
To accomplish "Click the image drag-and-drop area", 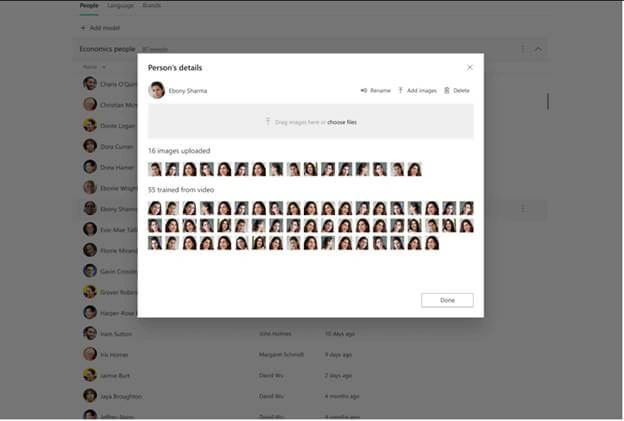I will (311, 121).
